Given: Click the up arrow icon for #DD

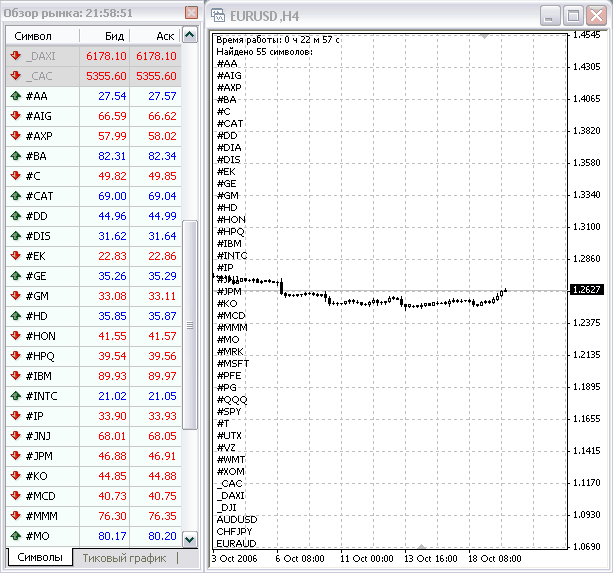Looking at the screenshot, I should (16, 215).
